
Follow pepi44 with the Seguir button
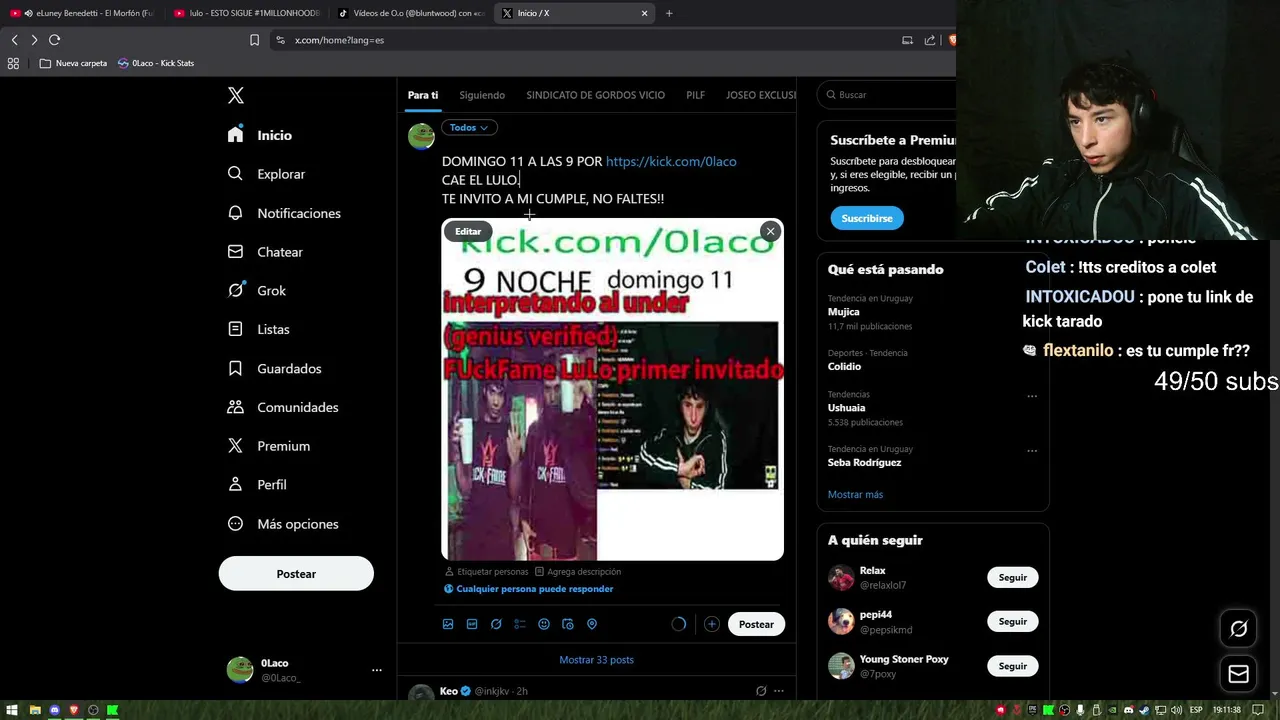click(x=1012, y=621)
